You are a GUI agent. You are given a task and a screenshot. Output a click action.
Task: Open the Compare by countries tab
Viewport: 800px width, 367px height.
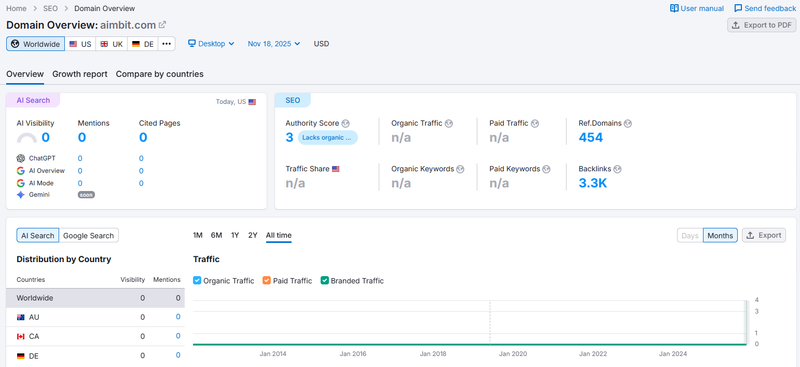(x=160, y=74)
